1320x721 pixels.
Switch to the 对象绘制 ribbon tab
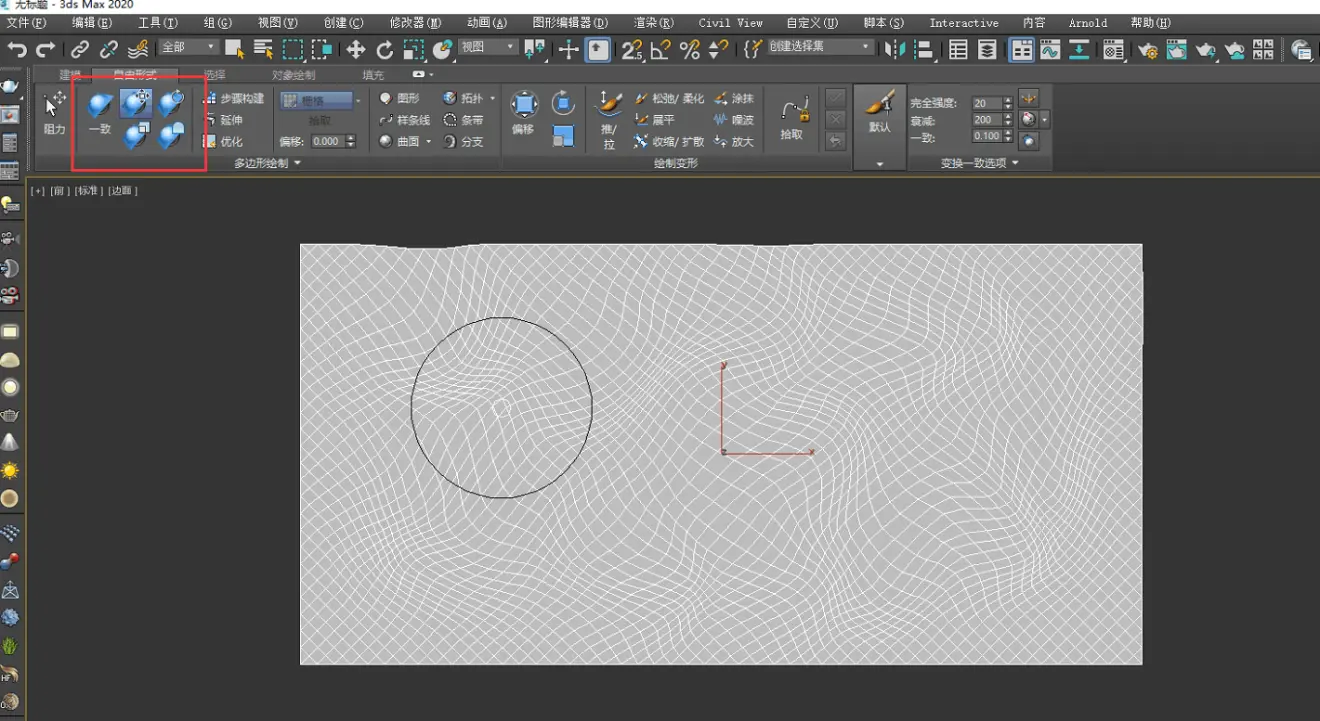tap(293, 74)
